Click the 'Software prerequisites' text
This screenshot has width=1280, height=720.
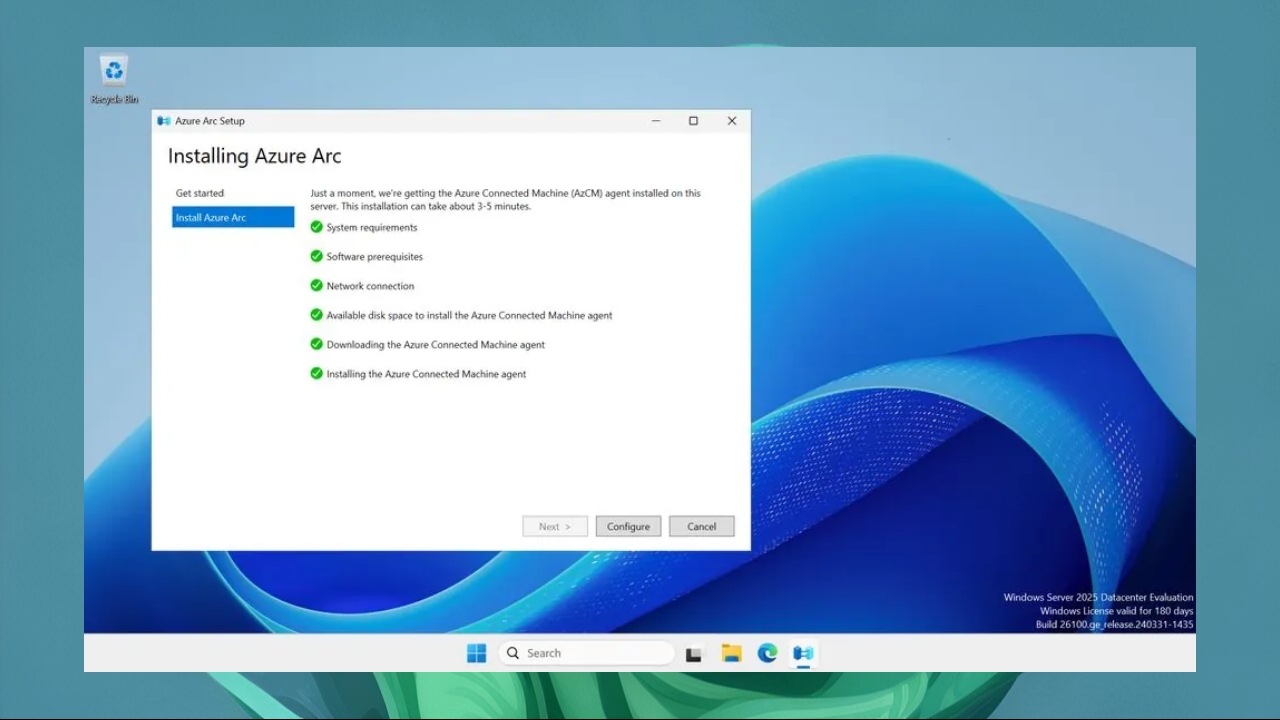375,256
